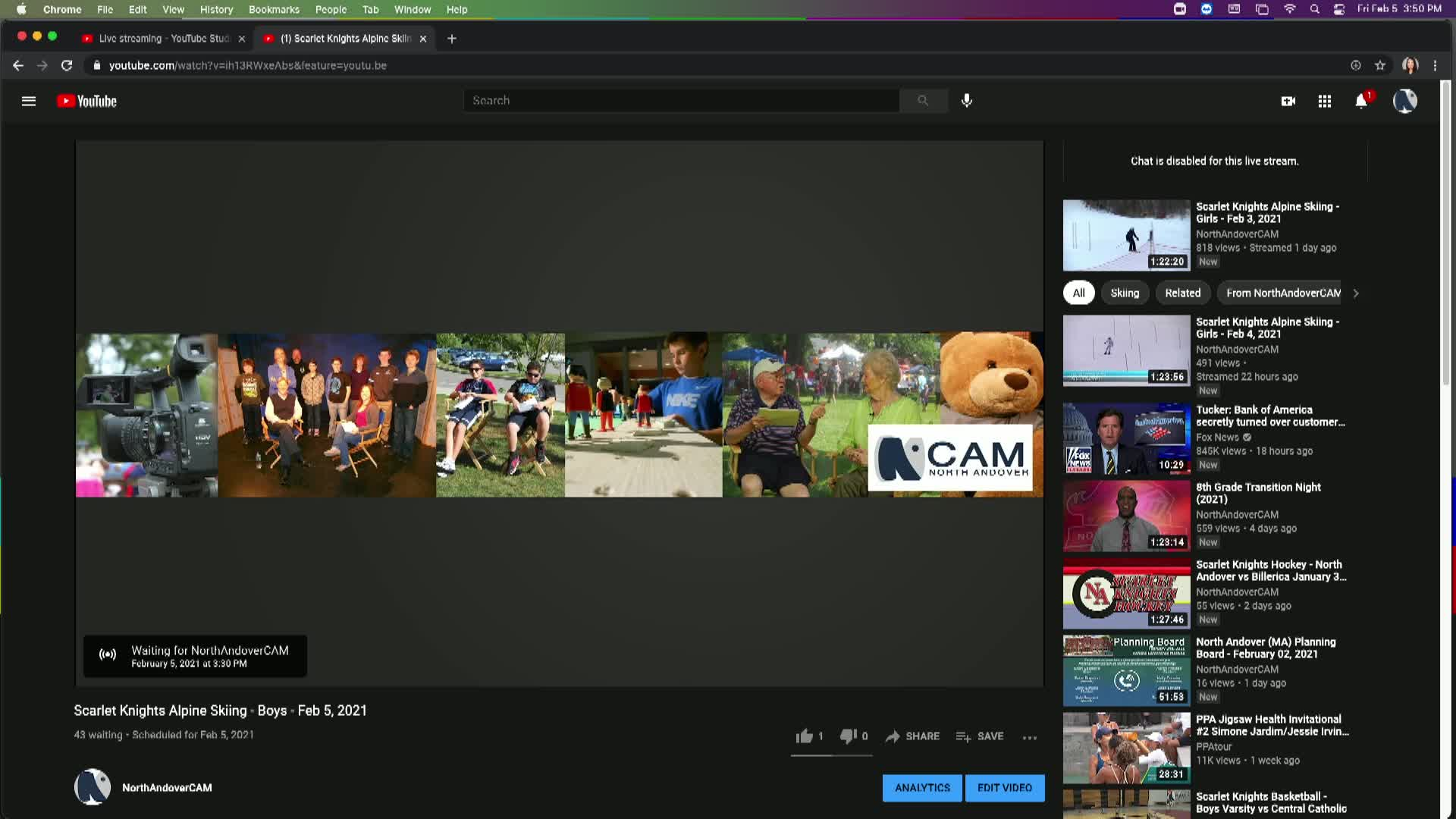Click the search magnifier button
Screen dimensions: 1456x819
point(923,100)
